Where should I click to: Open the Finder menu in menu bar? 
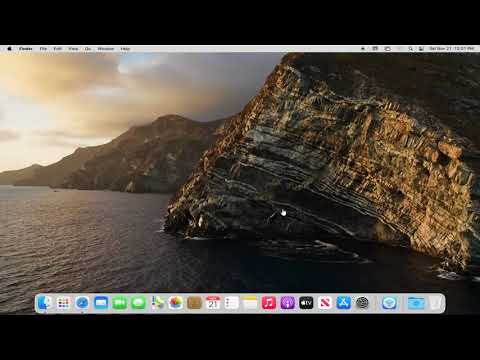(x=26, y=49)
